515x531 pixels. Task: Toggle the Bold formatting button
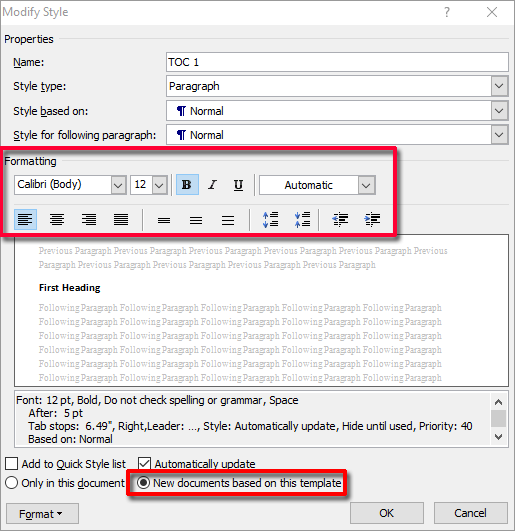click(187, 185)
